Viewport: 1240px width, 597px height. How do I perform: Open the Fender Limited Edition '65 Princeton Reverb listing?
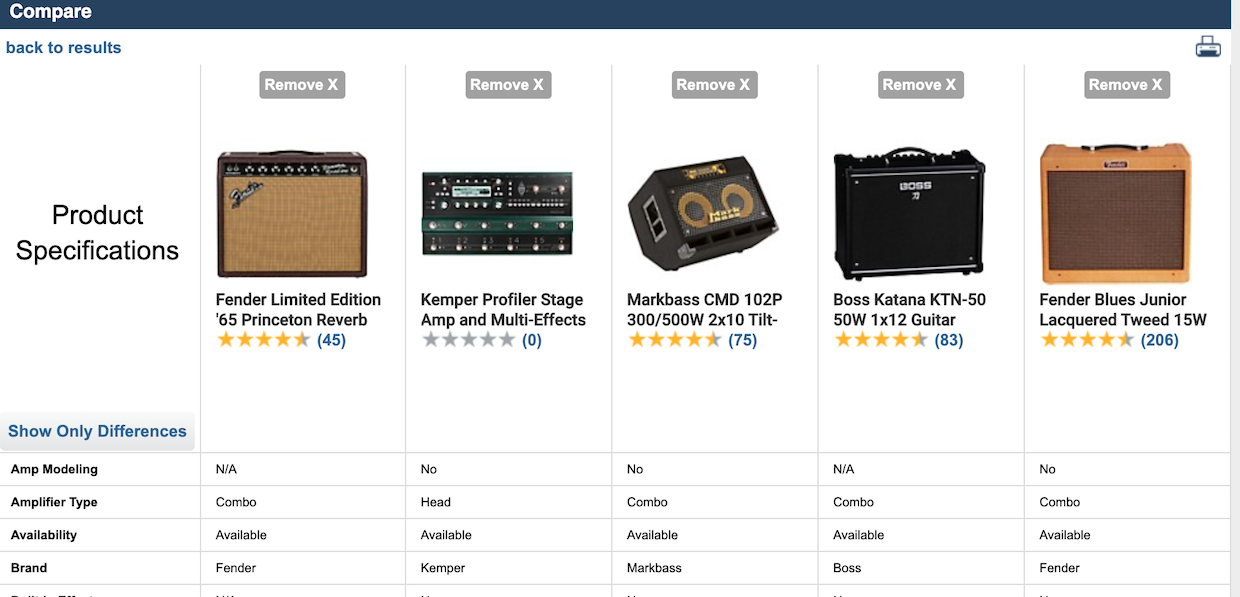[x=297, y=310]
